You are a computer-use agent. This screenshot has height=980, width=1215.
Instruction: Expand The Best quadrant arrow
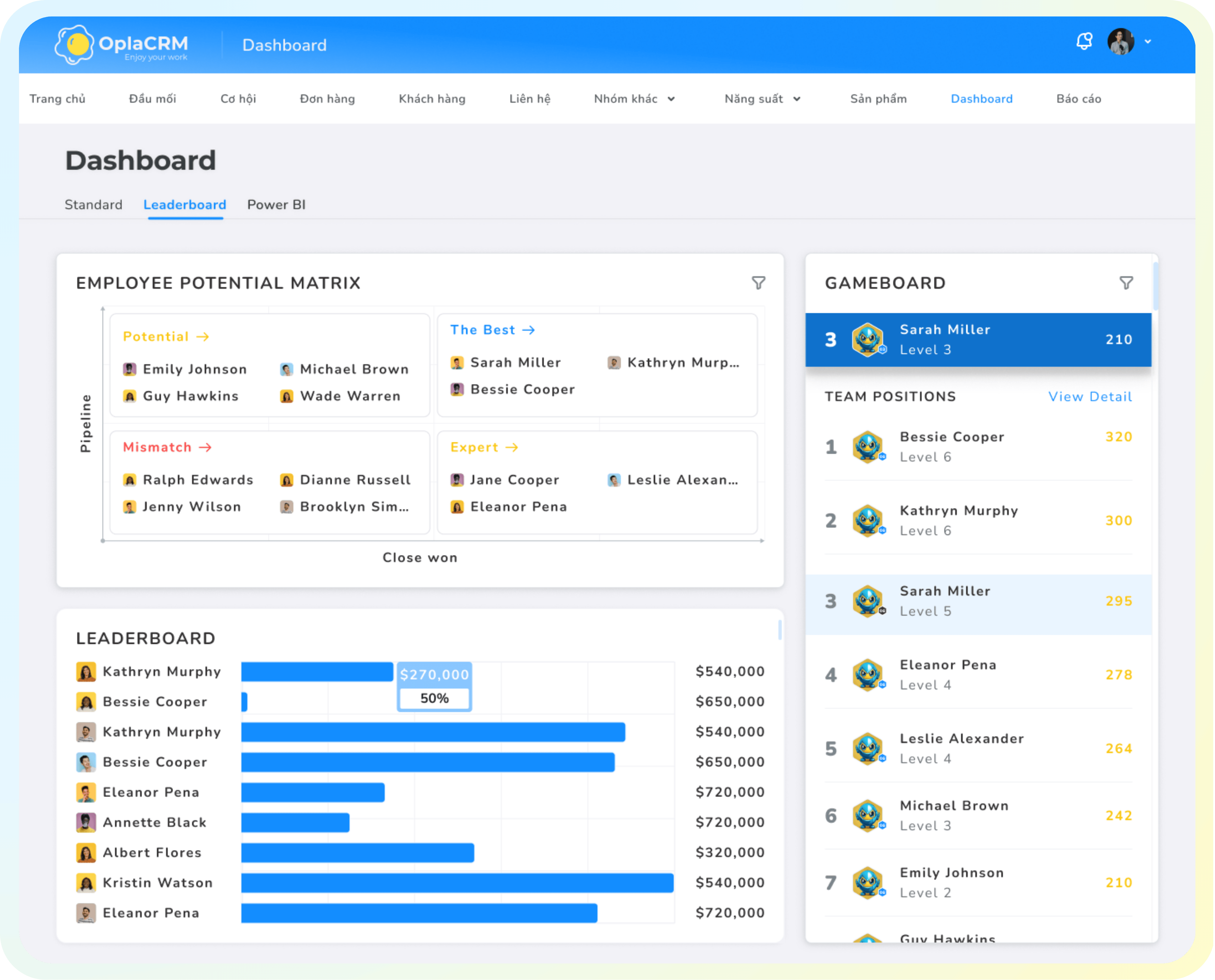(529, 330)
